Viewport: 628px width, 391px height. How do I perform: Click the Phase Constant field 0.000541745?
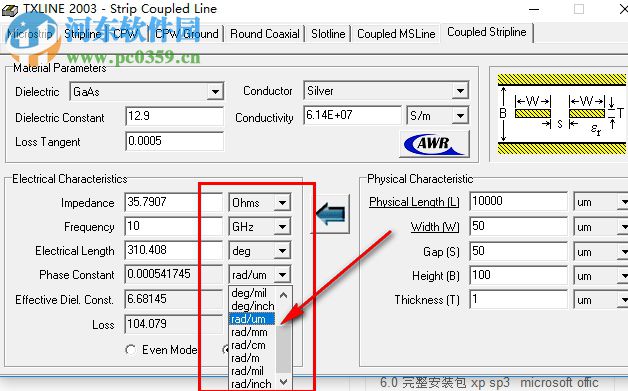tap(173, 275)
